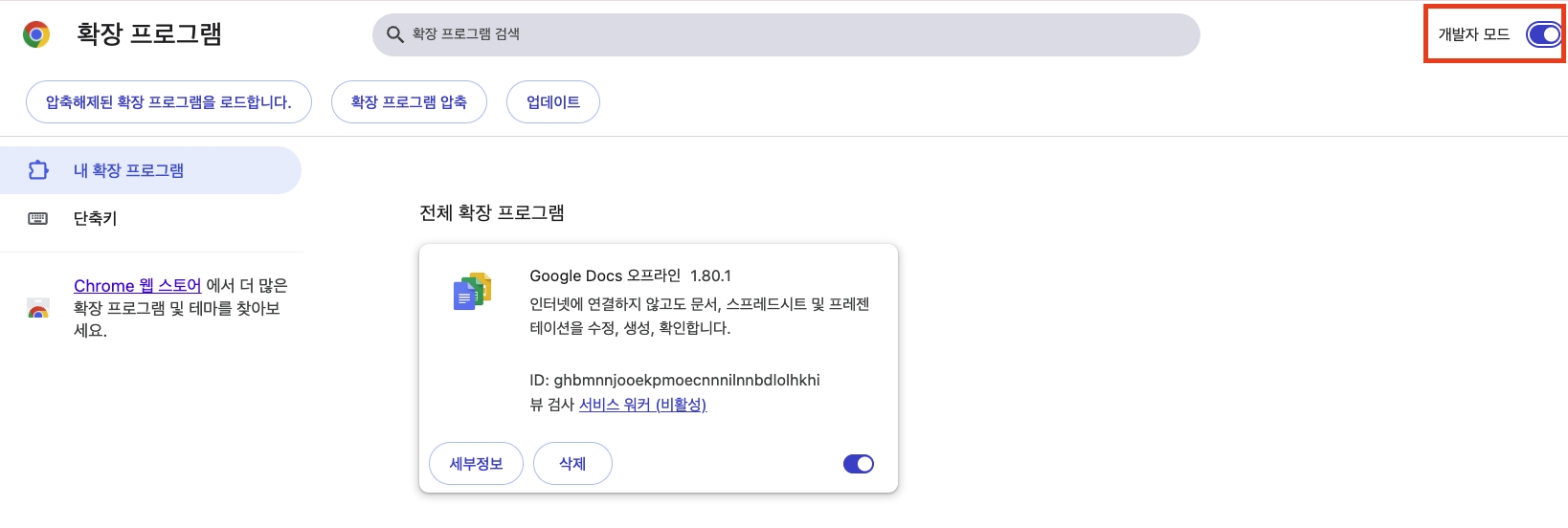The height and width of the screenshot is (528, 1568).
Task: Open the Chrome 웹 스토어 link
Action: pyautogui.click(x=138, y=286)
